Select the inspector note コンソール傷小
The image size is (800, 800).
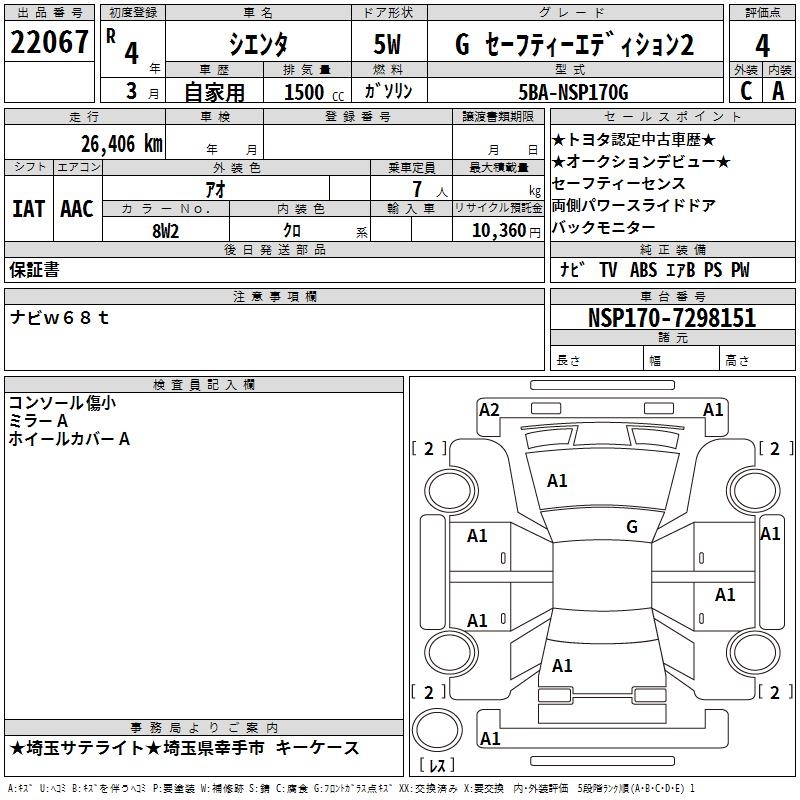[x=62, y=403]
